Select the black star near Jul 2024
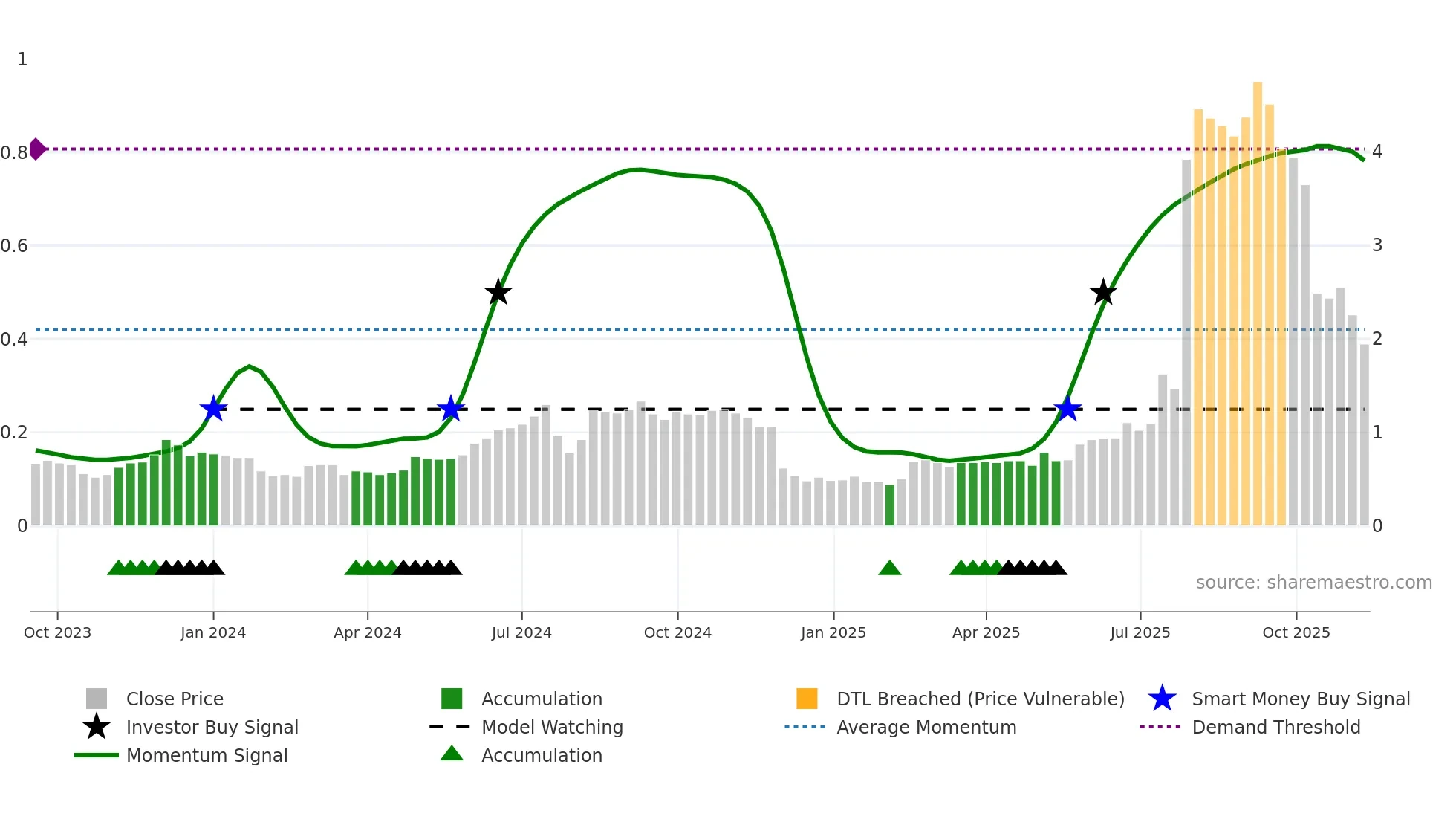 (x=498, y=292)
